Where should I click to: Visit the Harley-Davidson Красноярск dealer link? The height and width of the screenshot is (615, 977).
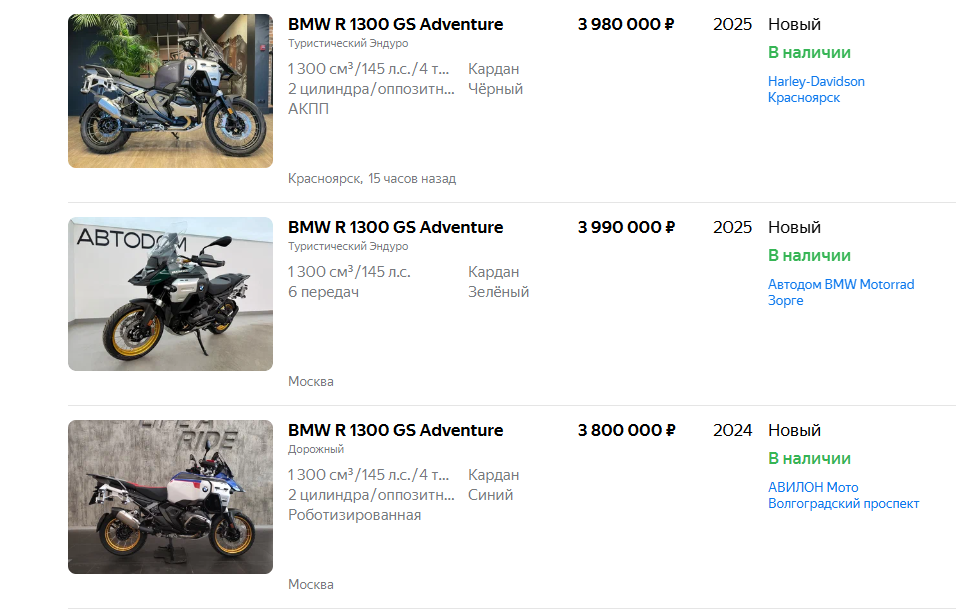[816, 89]
